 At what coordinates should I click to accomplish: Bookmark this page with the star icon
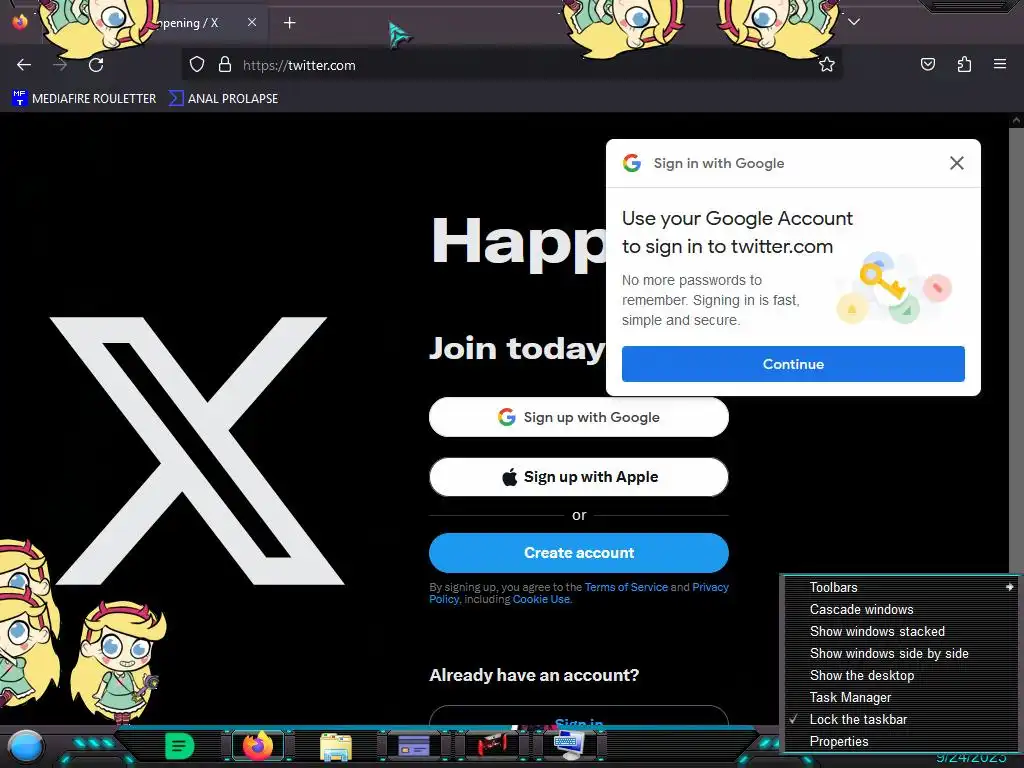(x=827, y=65)
